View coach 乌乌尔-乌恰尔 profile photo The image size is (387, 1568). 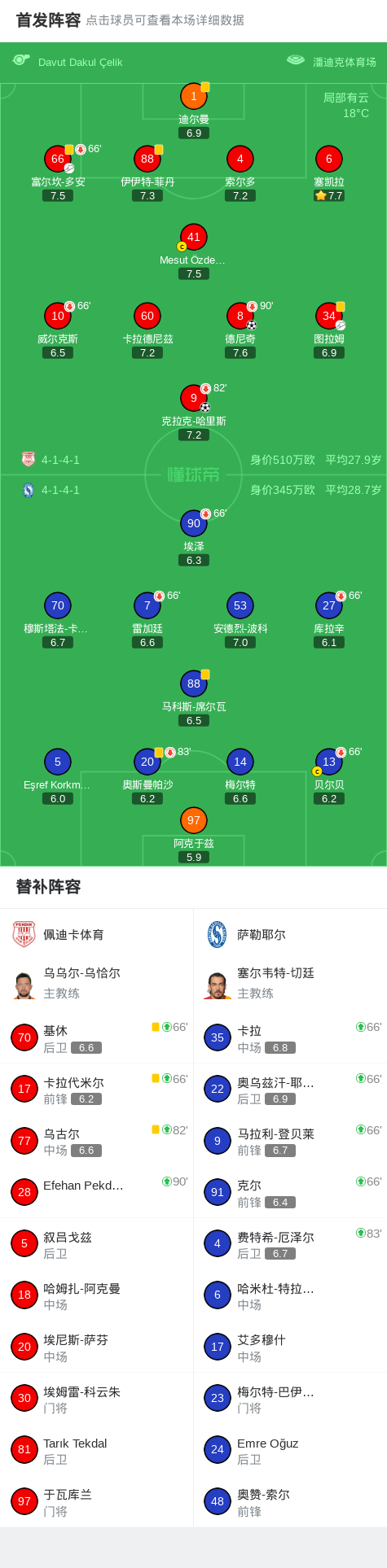click(24, 985)
